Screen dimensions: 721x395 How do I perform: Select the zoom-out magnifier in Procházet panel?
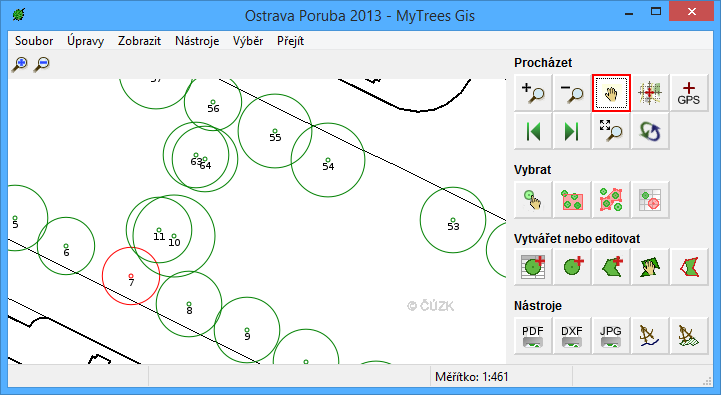click(572, 93)
